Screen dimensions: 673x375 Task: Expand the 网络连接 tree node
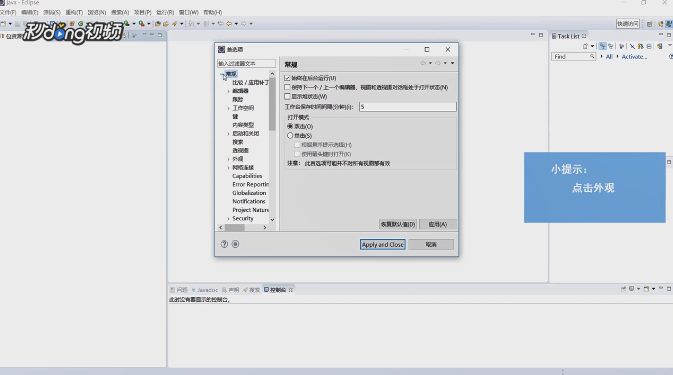[228, 168]
